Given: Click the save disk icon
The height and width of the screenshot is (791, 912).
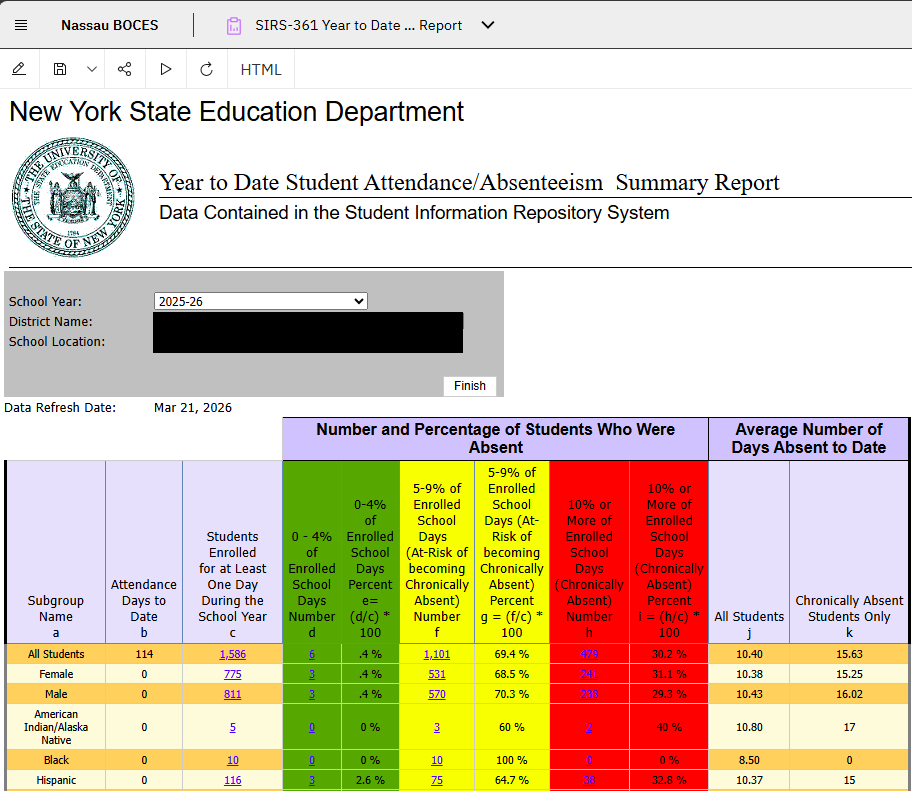Looking at the screenshot, I should [60, 69].
